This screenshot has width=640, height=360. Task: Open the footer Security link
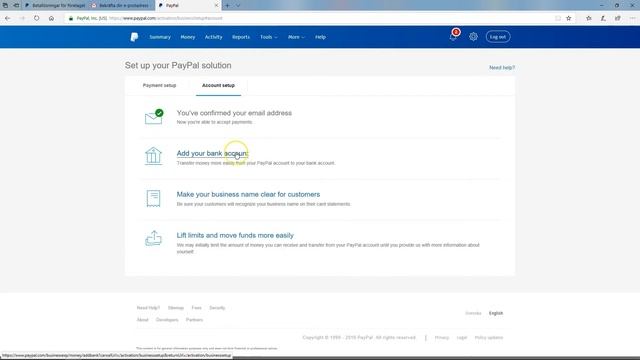[x=217, y=308]
